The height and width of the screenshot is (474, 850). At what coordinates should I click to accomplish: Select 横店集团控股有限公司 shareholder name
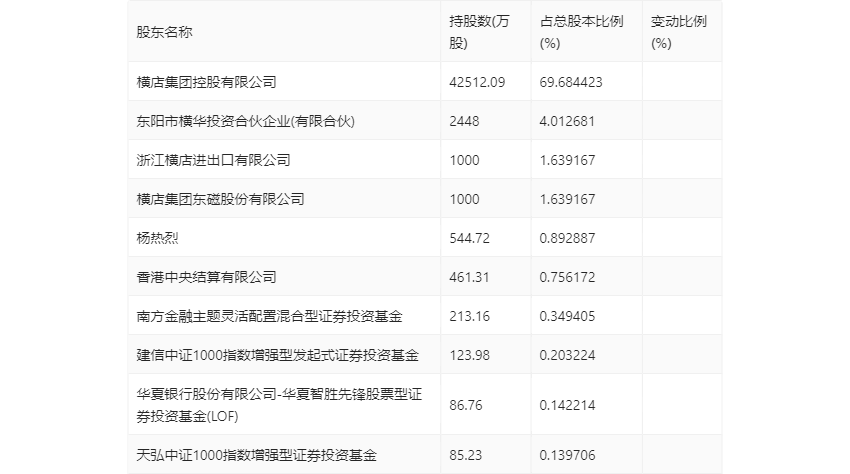(207, 82)
